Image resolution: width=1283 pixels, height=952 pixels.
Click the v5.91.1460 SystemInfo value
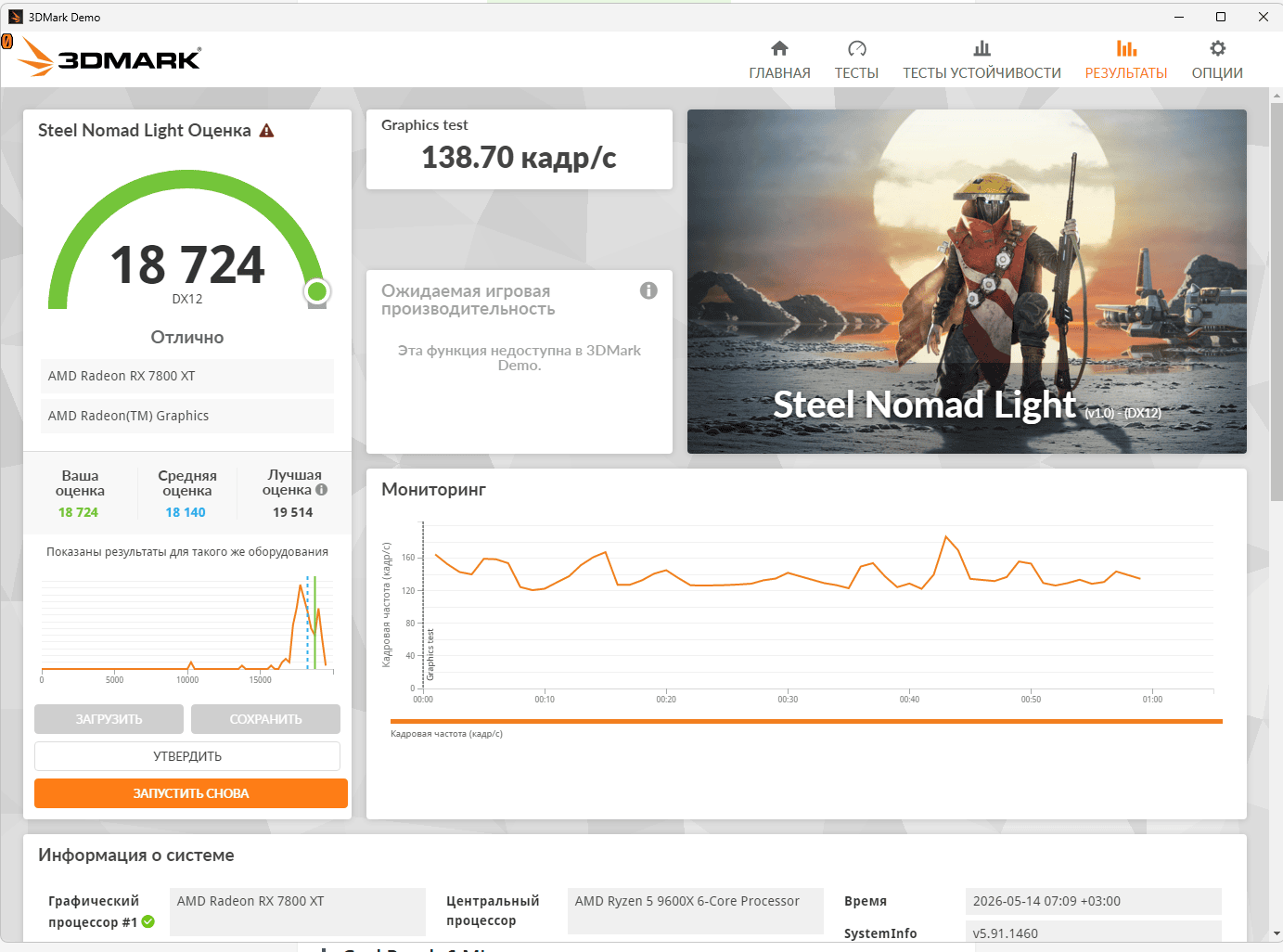[x=1094, y=933]
